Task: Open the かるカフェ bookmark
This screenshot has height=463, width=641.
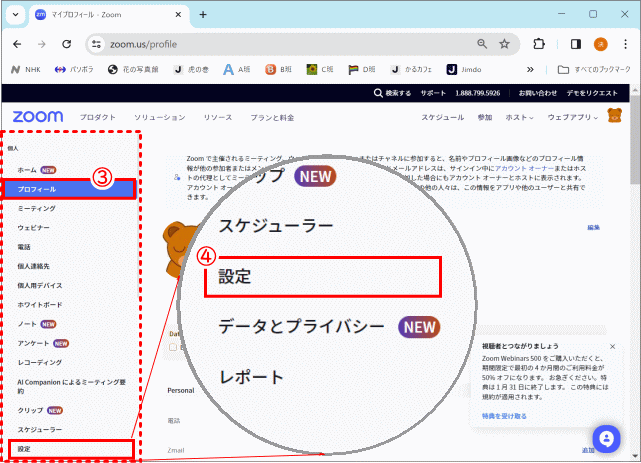Action: tap(411, 69)
